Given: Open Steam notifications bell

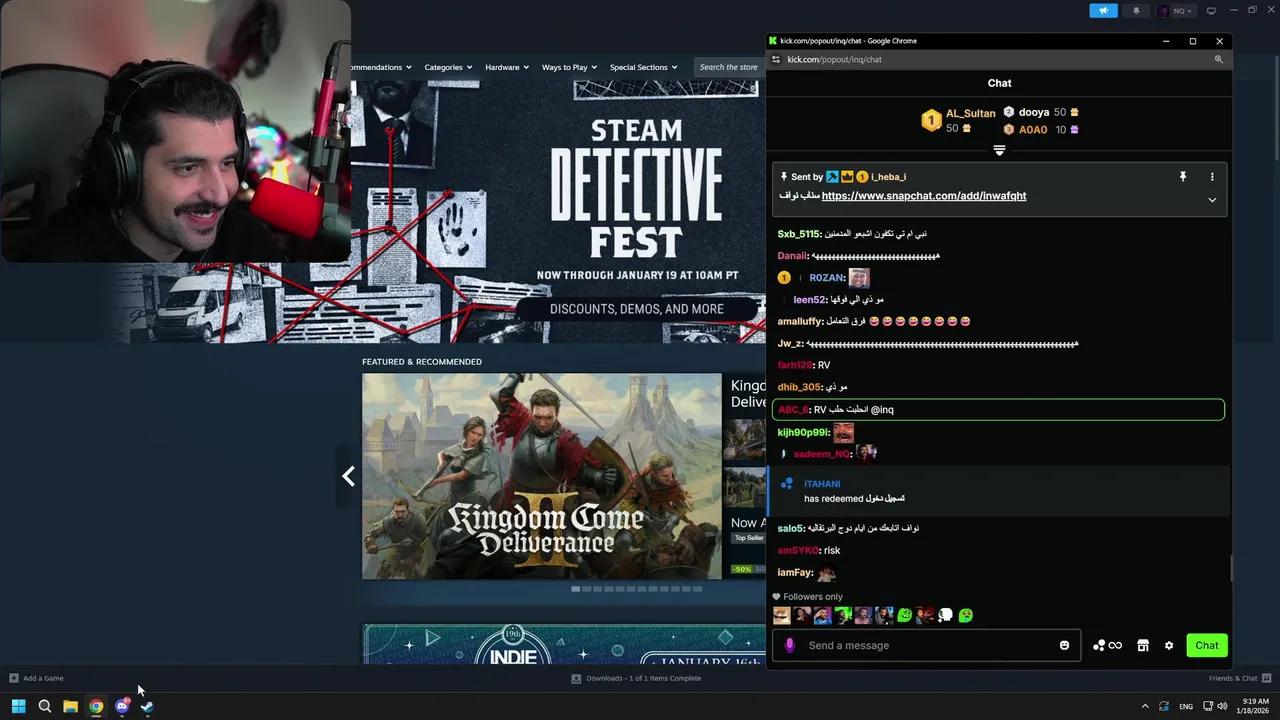Looking at the screenshot, I should [x=1136, y=11].
